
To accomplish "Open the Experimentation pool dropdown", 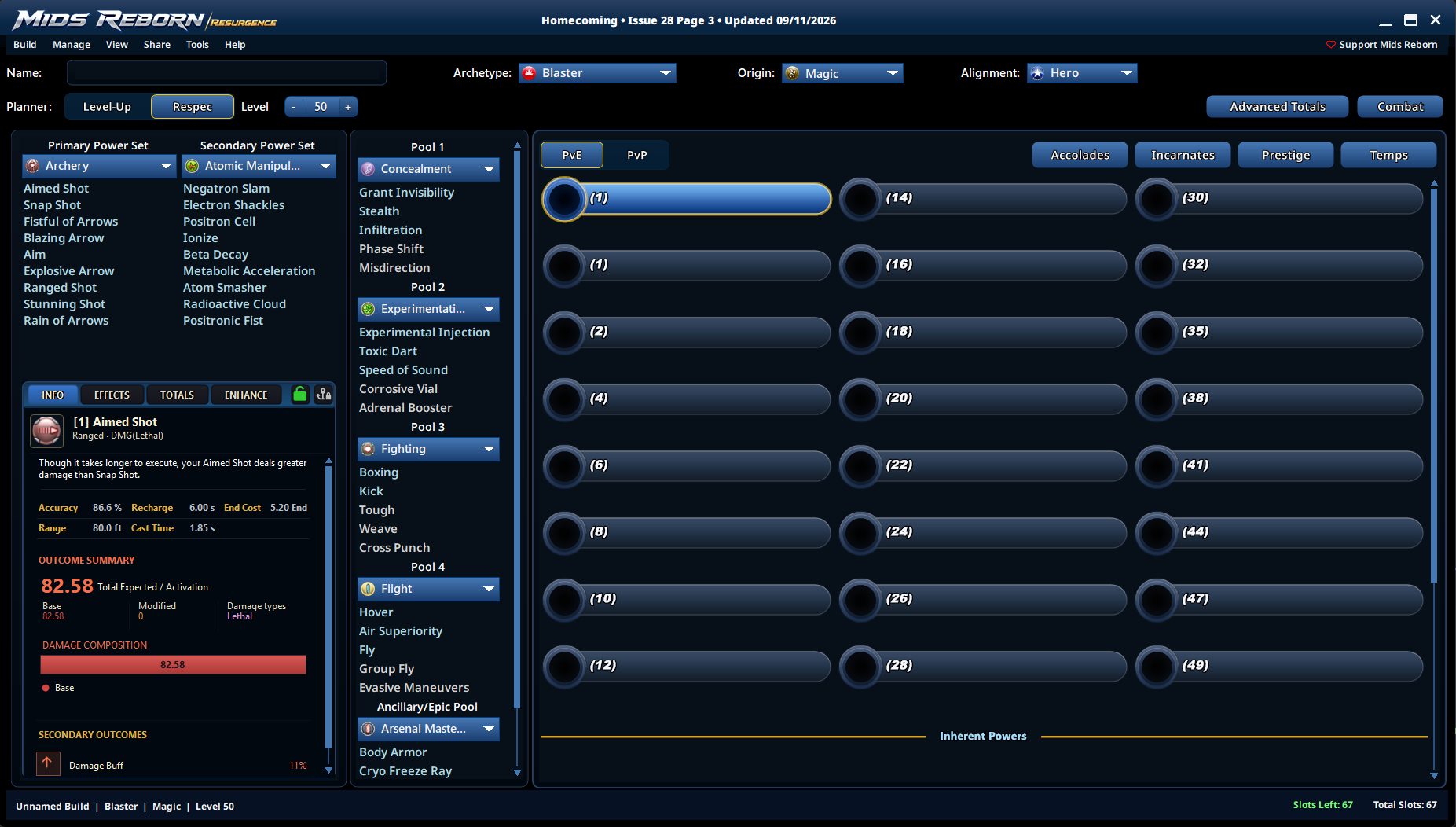I will pos(428,309).
